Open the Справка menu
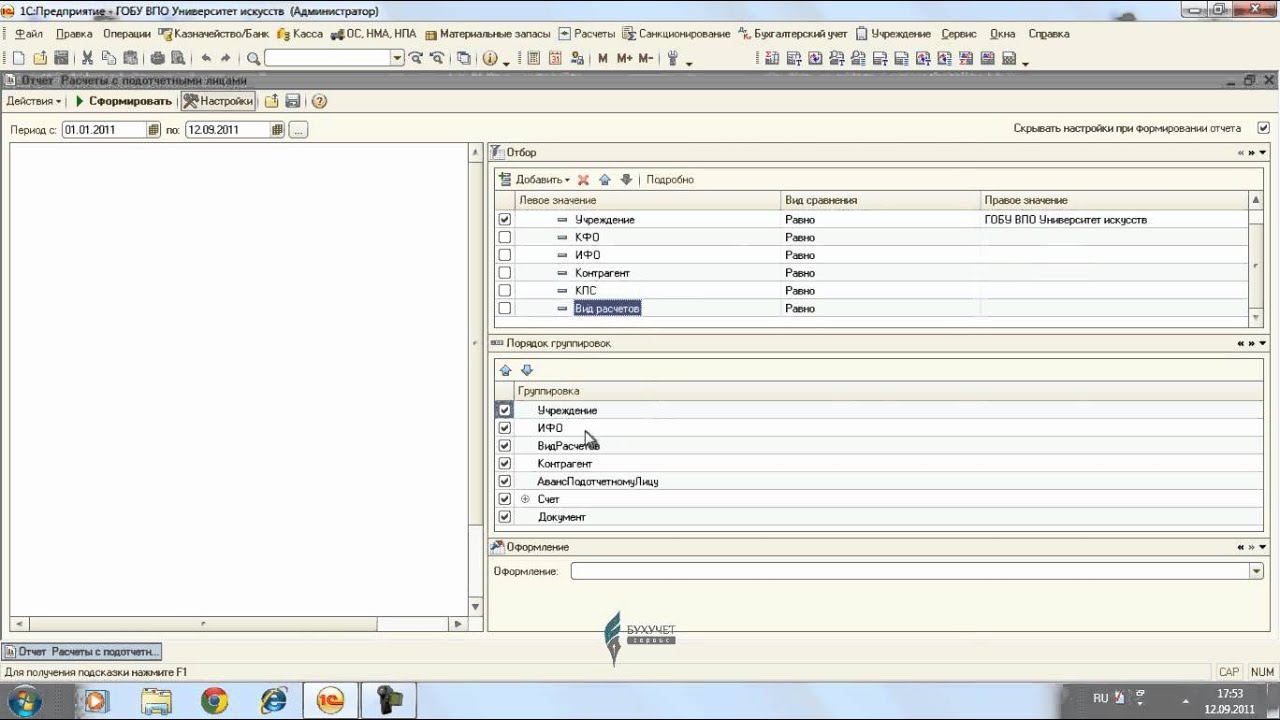This screenshot has height=720, width=1280. [1048, 33]
